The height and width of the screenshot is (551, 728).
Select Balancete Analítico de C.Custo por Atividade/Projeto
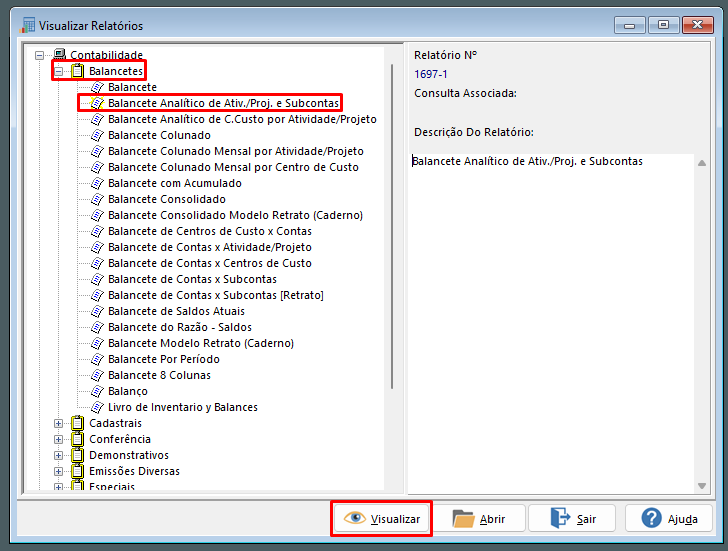(x=242, y=119)
